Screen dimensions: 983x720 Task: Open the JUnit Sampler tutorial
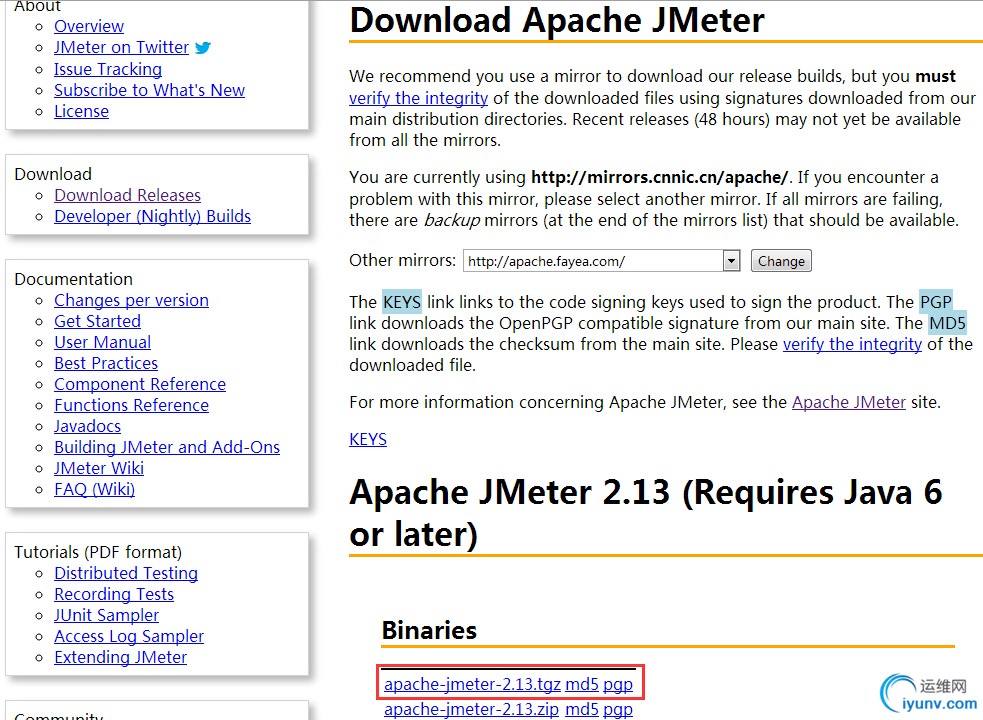point(107,615)
